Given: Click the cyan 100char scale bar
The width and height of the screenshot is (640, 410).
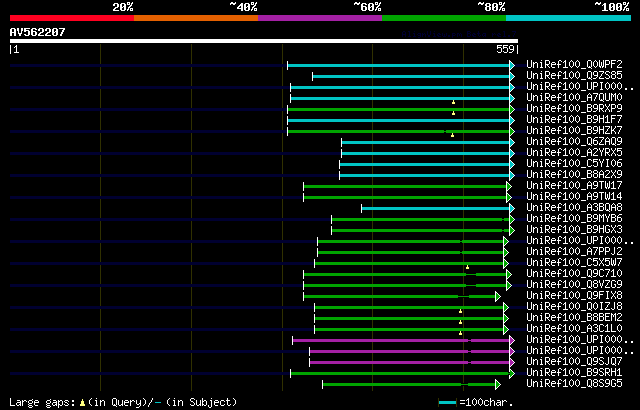Looking at the screenshot, I should pos(447,403).
